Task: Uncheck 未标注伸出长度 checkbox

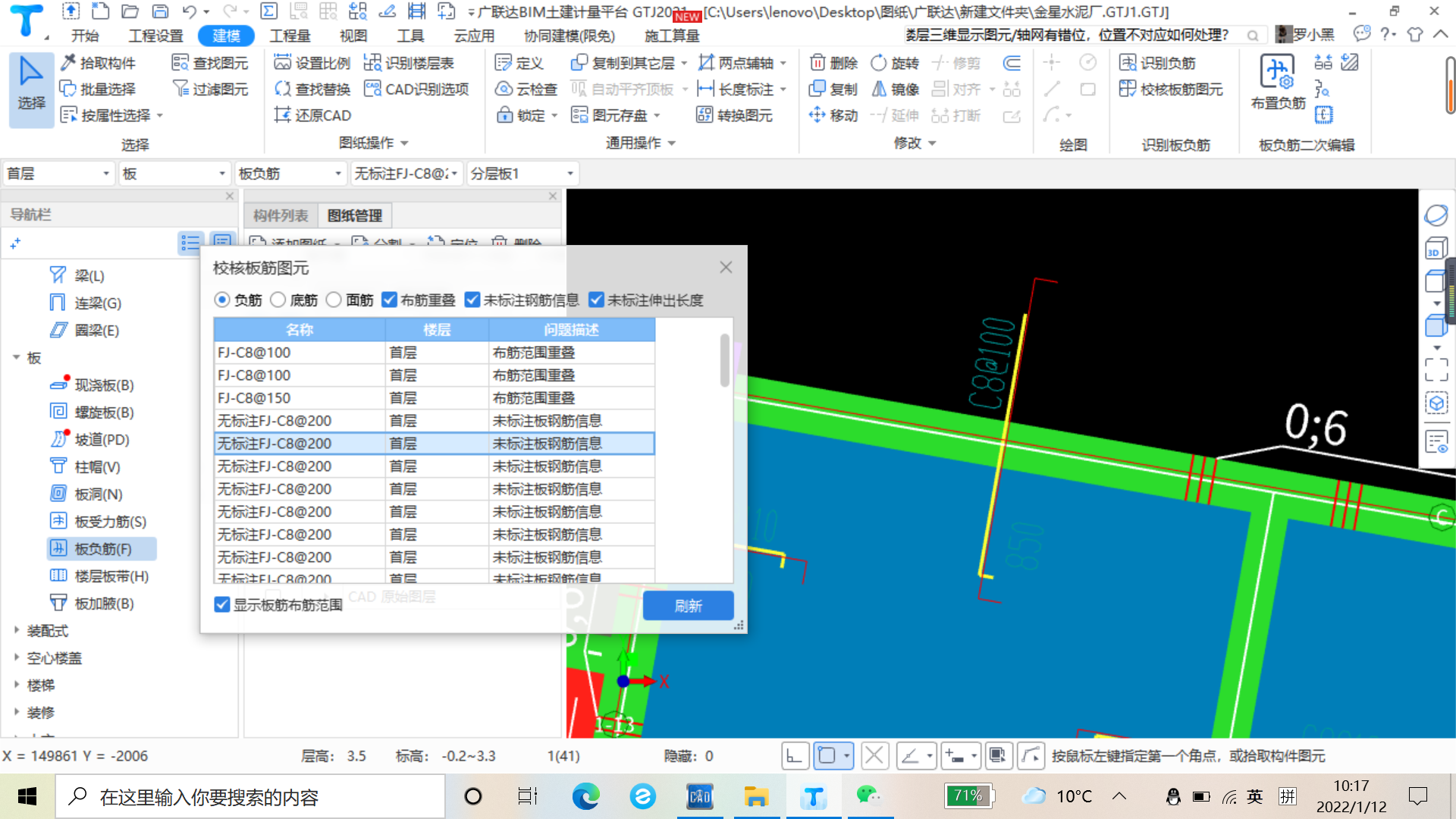Action: tap(596, 300)
